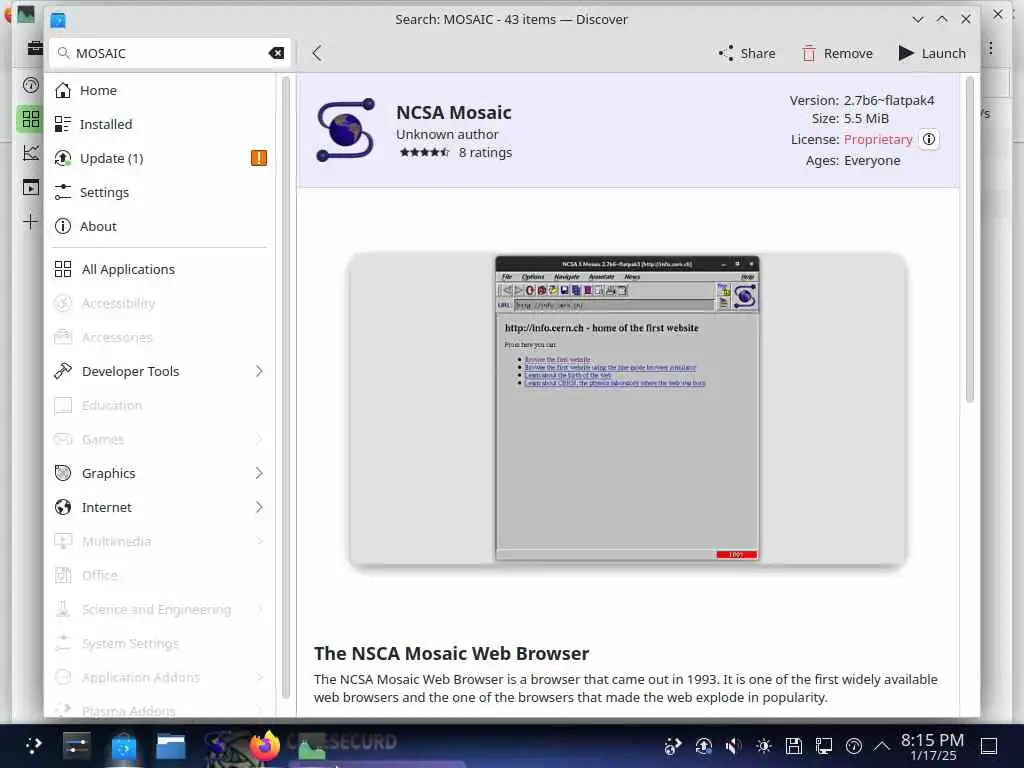Screen dimensions: 1024x768
Task: Click the "Unknown author" text
Action: tap(447, 134)
